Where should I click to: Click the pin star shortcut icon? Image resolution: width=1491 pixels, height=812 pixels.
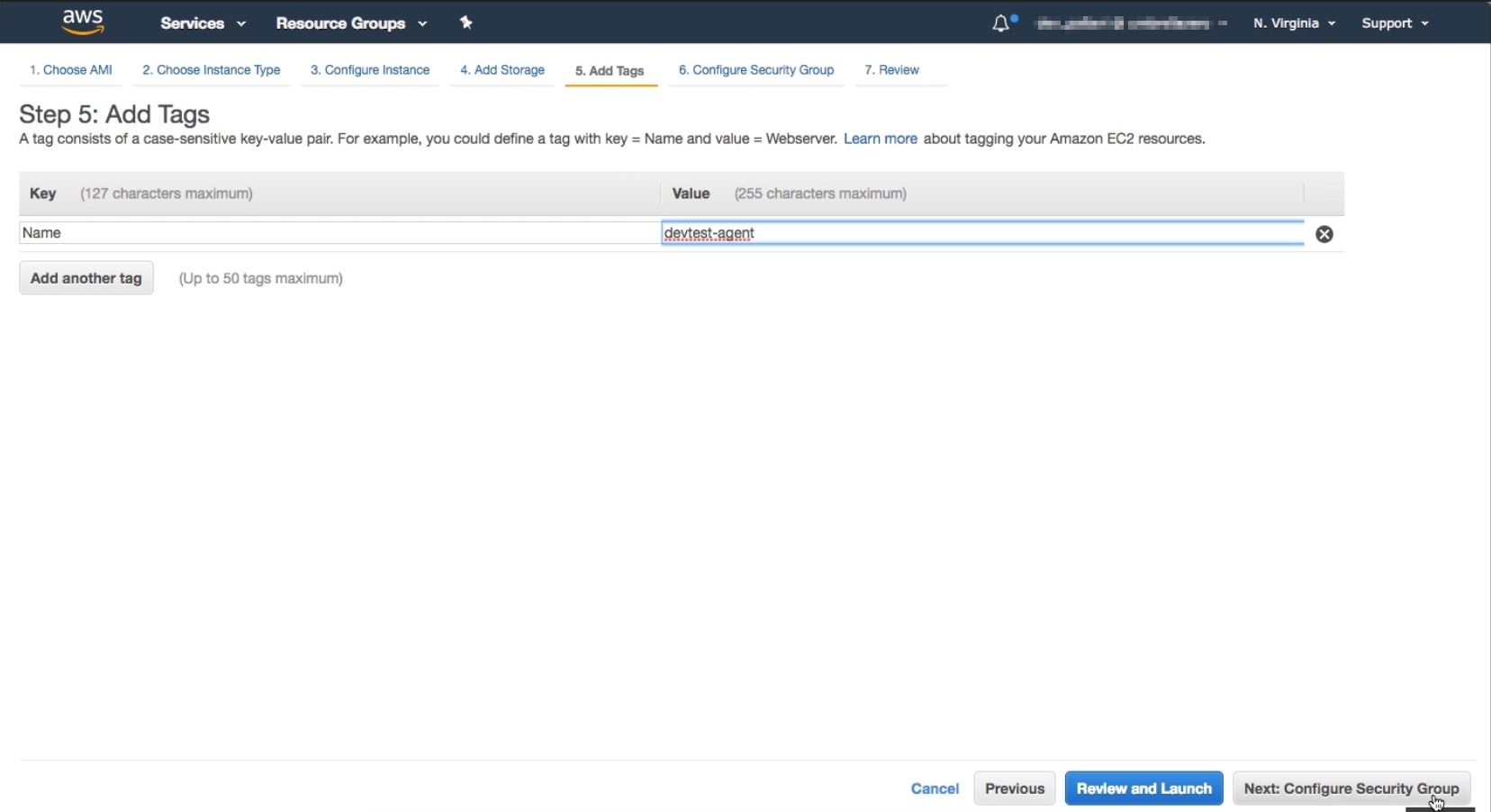(466, 23)
